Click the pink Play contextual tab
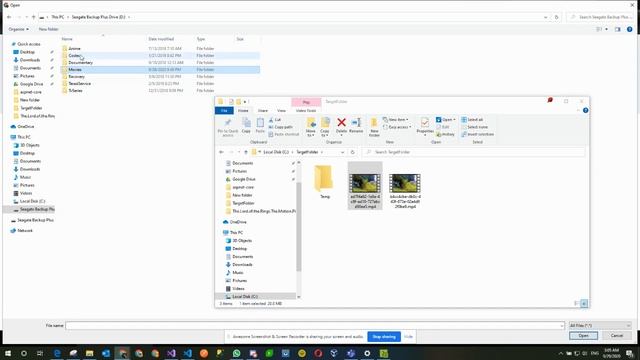The width and height of the screenshot is (640, 360). pyautogui.click(x=306, y=102)
